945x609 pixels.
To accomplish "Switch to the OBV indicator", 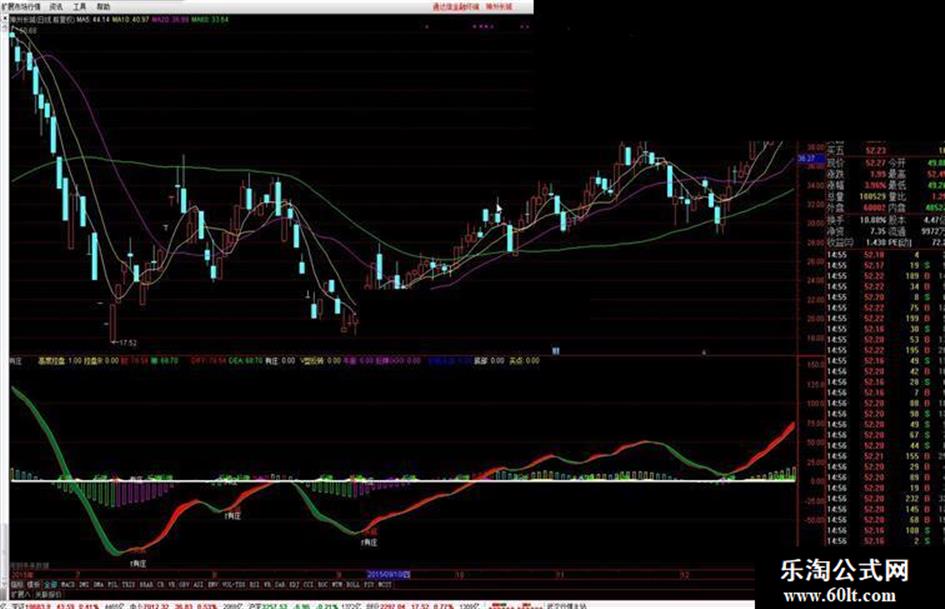I will [x=184, y=585].
